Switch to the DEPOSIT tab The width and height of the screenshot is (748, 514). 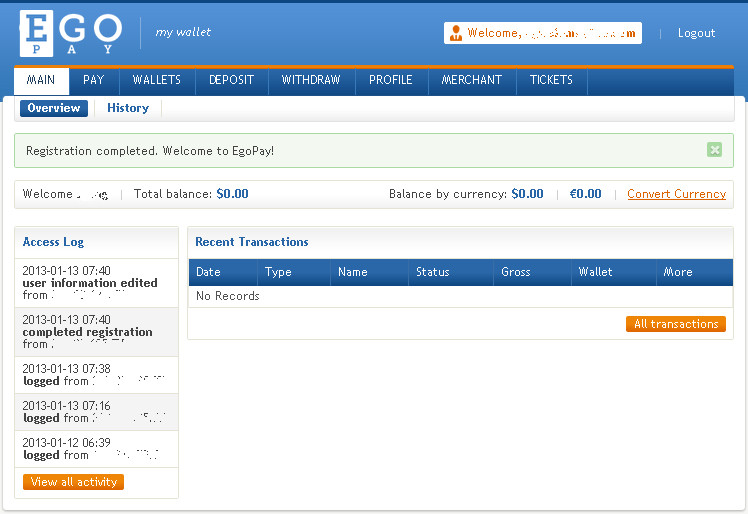[x=231, y=80]
